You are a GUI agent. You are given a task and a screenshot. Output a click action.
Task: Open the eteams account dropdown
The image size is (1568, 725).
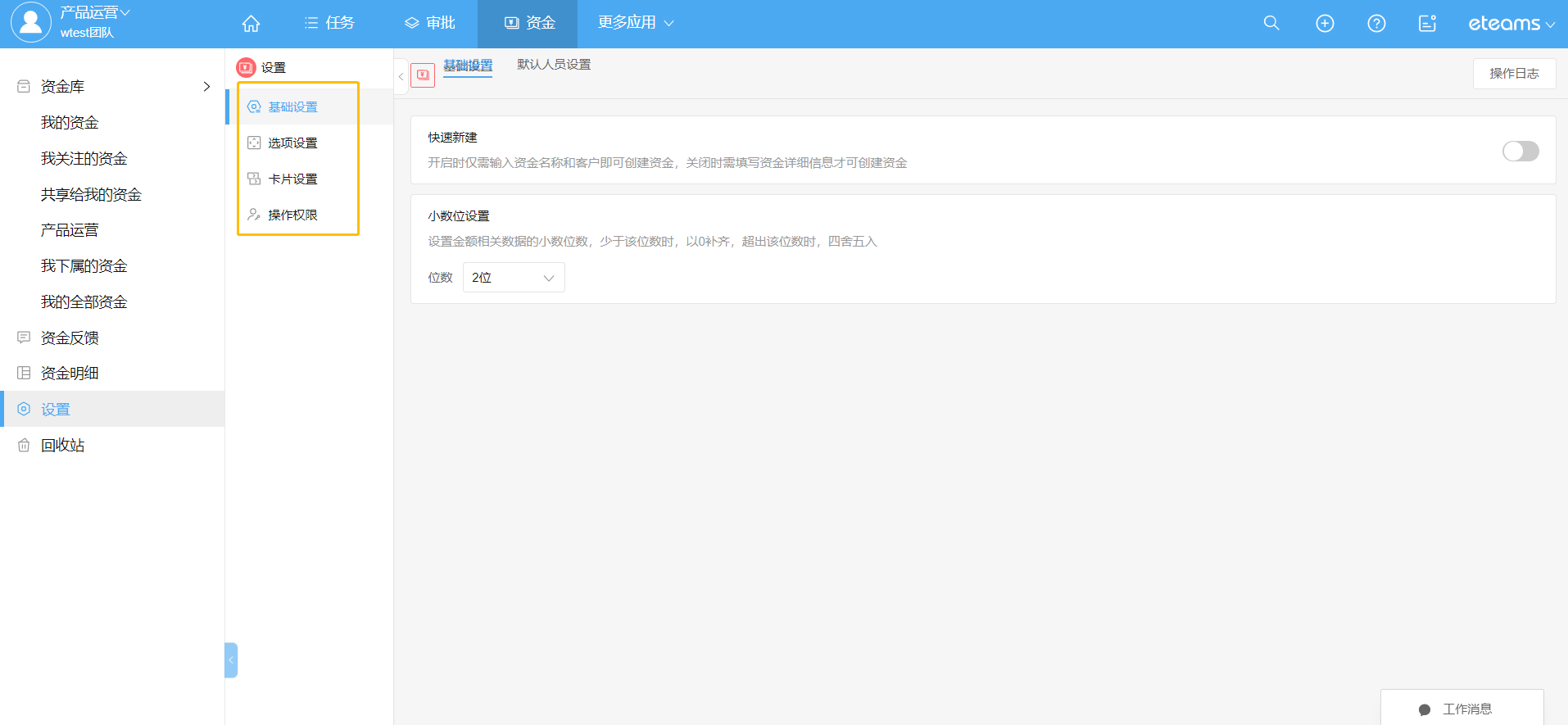(x=1511, y=24)
